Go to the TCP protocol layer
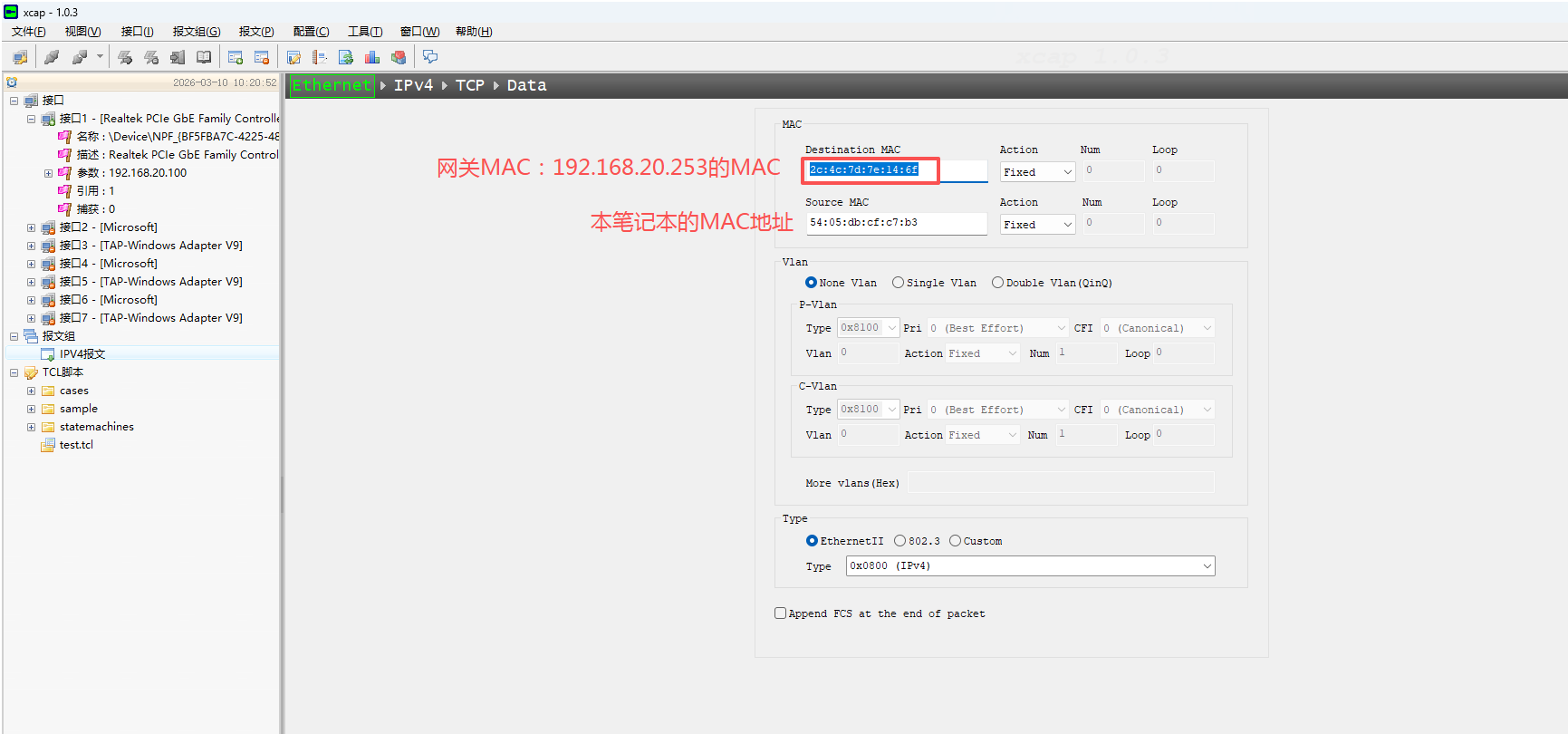Screen dimensions: 1568x734 pos(469,85)
